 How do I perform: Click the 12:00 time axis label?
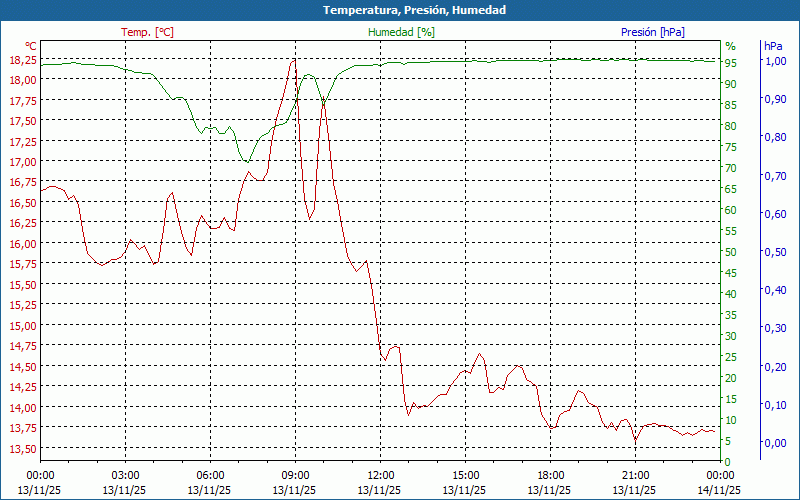coord(380,475)
